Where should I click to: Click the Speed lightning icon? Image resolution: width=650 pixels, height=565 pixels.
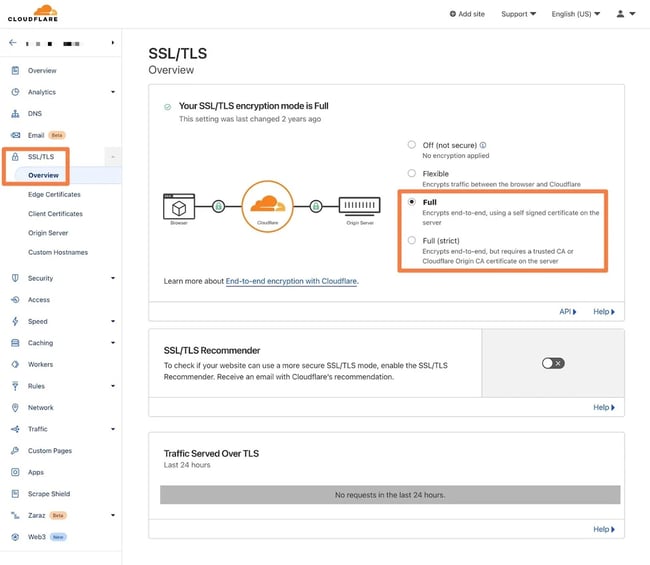[15, 321]
